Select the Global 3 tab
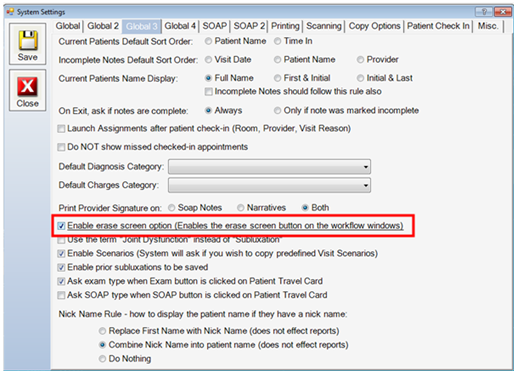This screenshot has width=516, height=373. pos(142,26)
